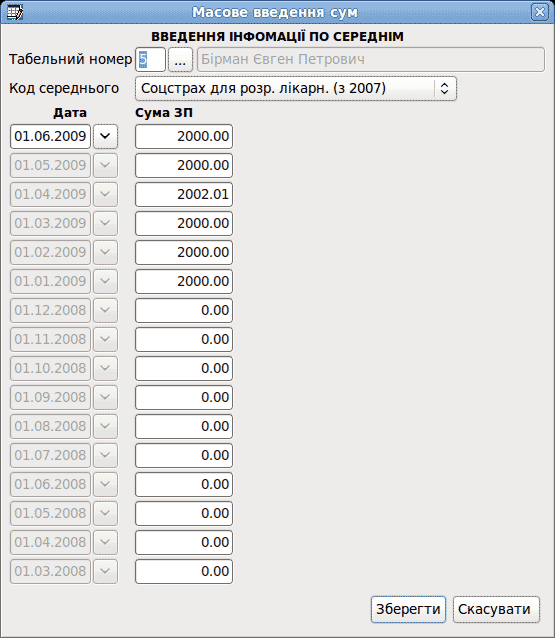Click the salary field for 01.07.2008
Screen dimensions: 555x638
[184, 455]
